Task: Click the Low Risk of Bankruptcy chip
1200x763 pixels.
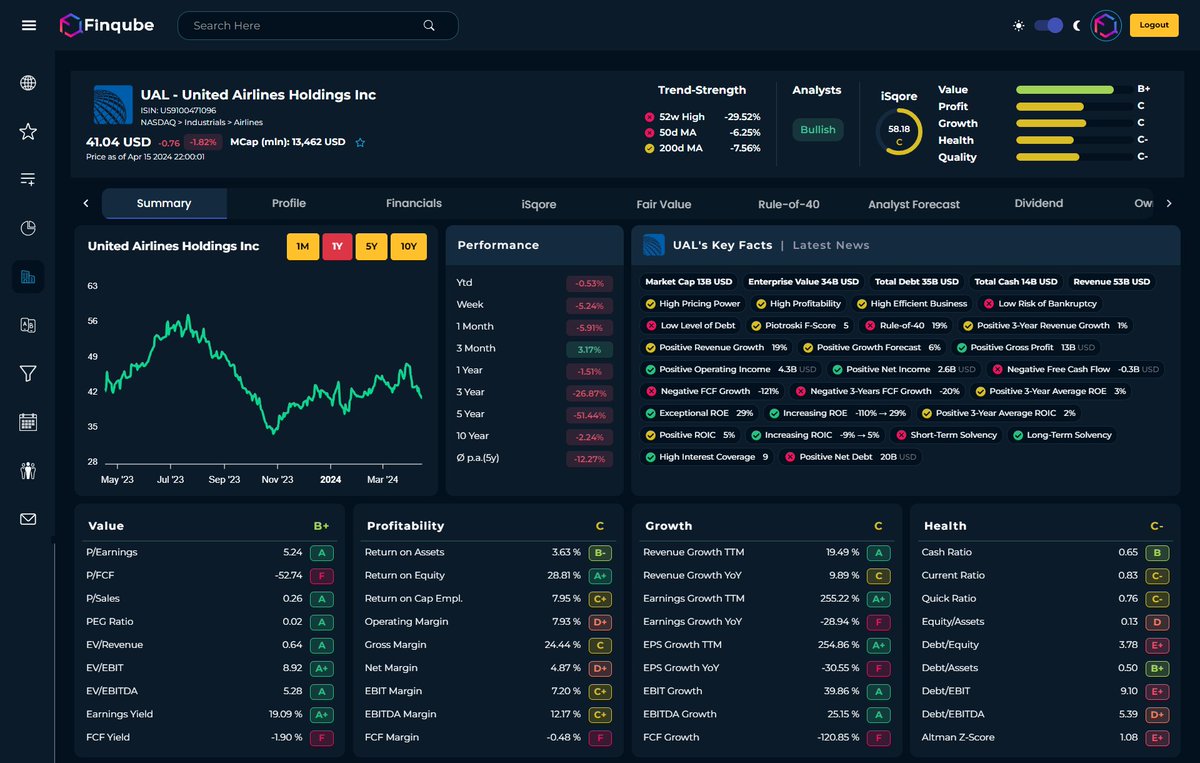Action: [x=1040, y=304]
